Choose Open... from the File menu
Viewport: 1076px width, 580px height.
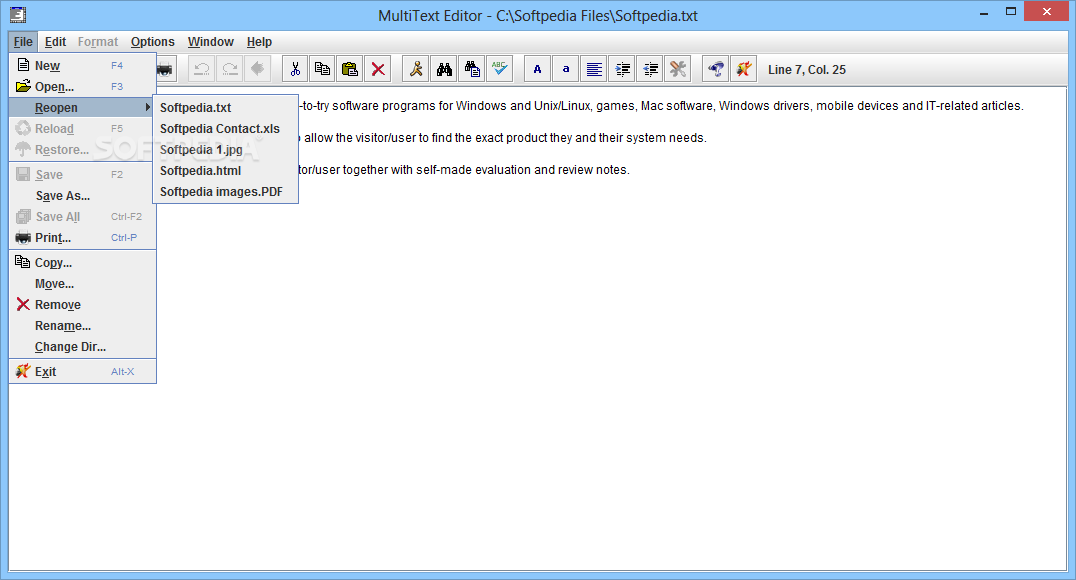pos(82,86)
